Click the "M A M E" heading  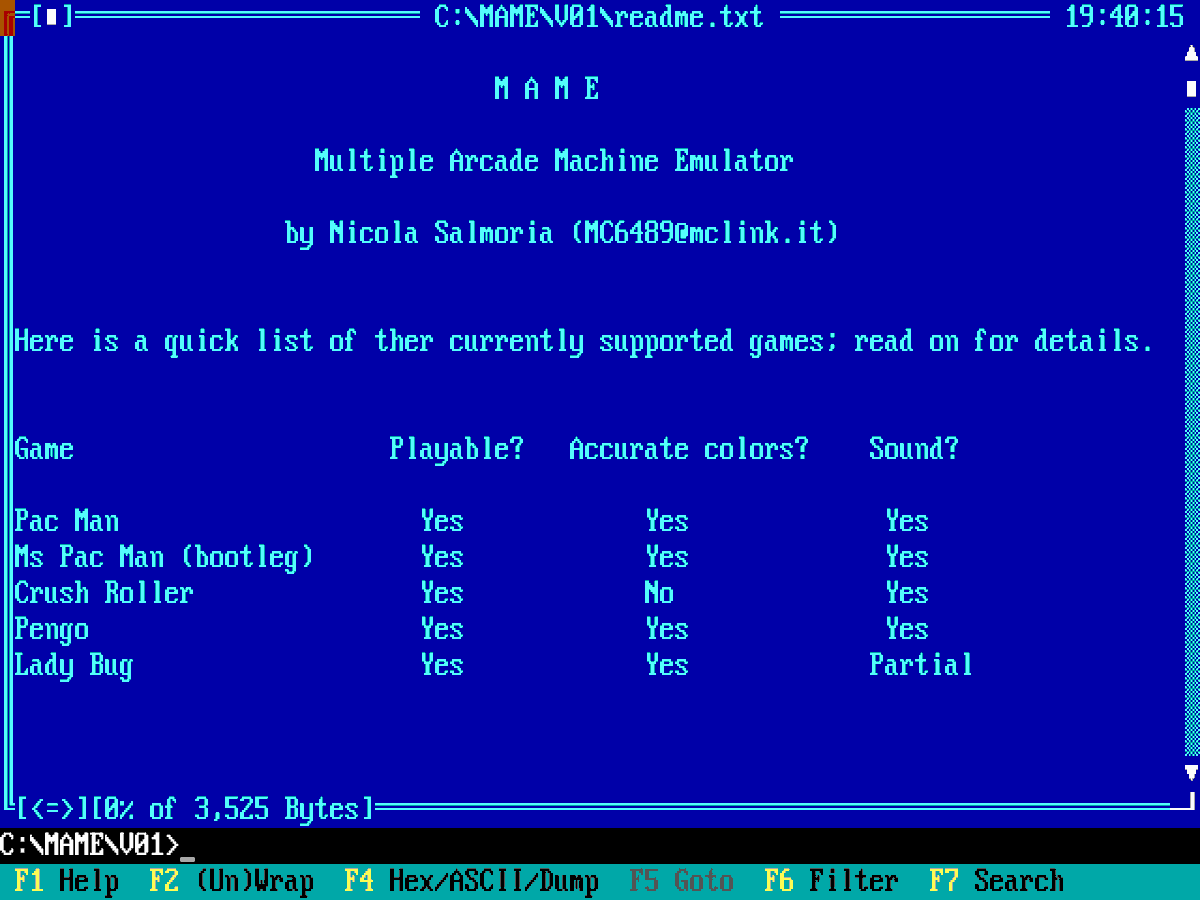[x=547, y=88]
